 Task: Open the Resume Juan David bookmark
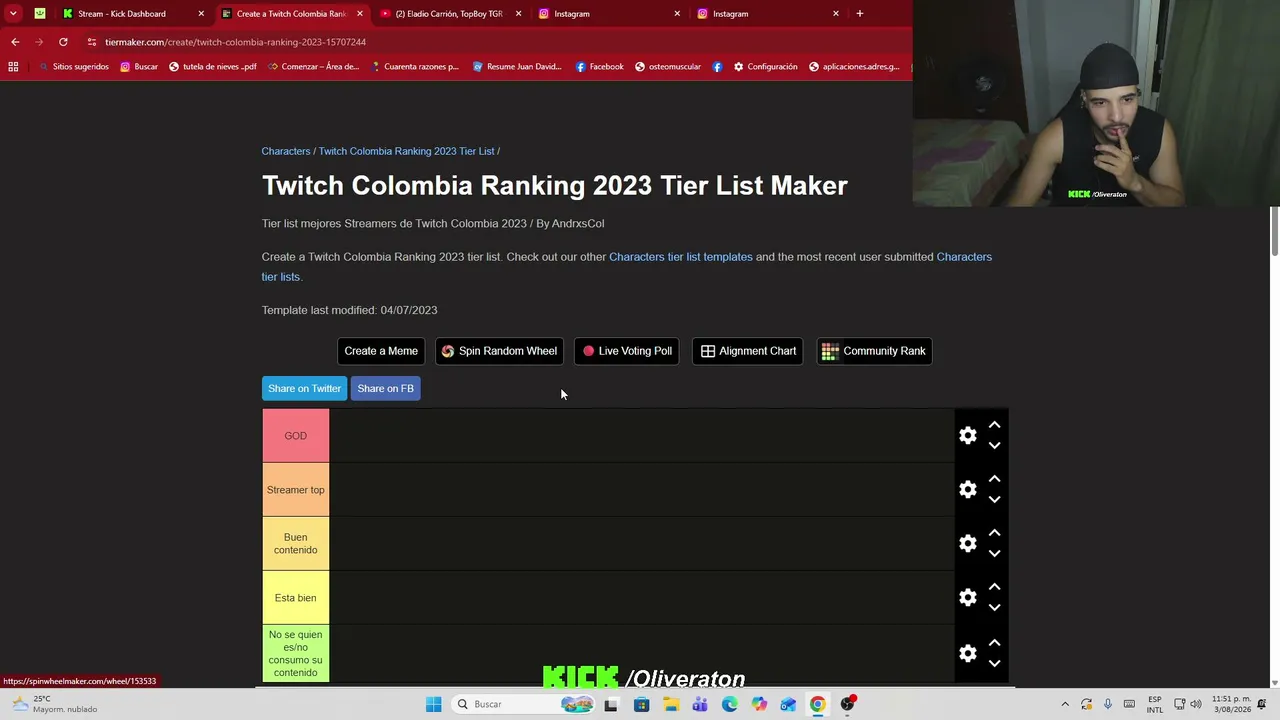coord(517,67)
